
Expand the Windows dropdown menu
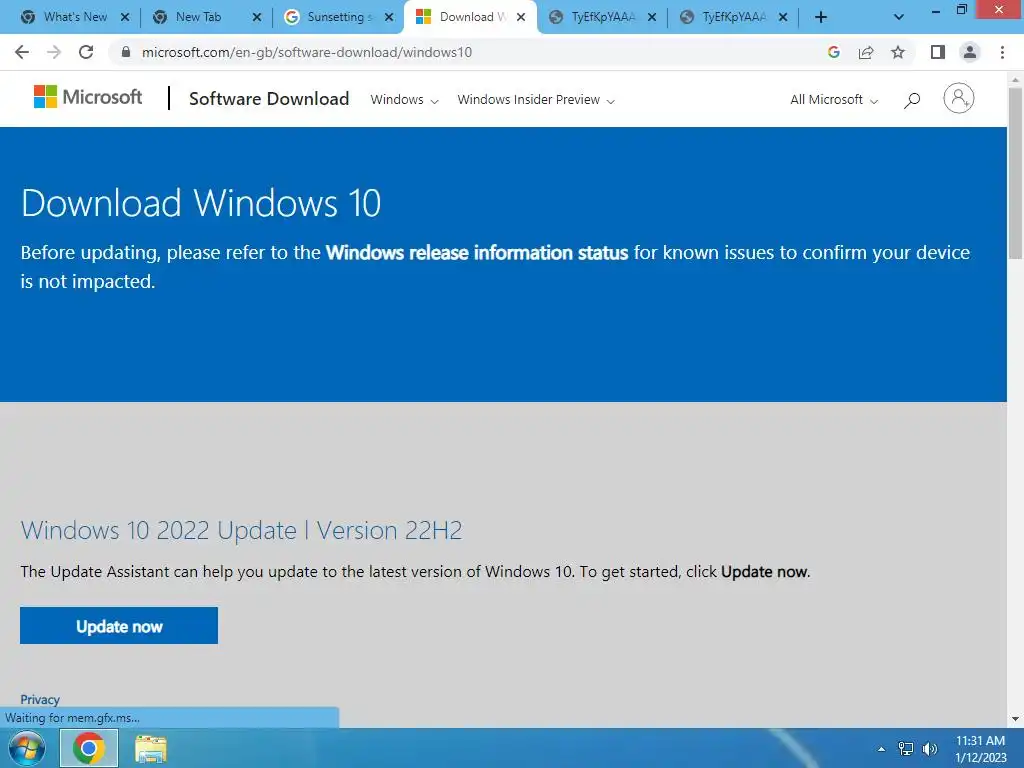click(x=404, y=100)
